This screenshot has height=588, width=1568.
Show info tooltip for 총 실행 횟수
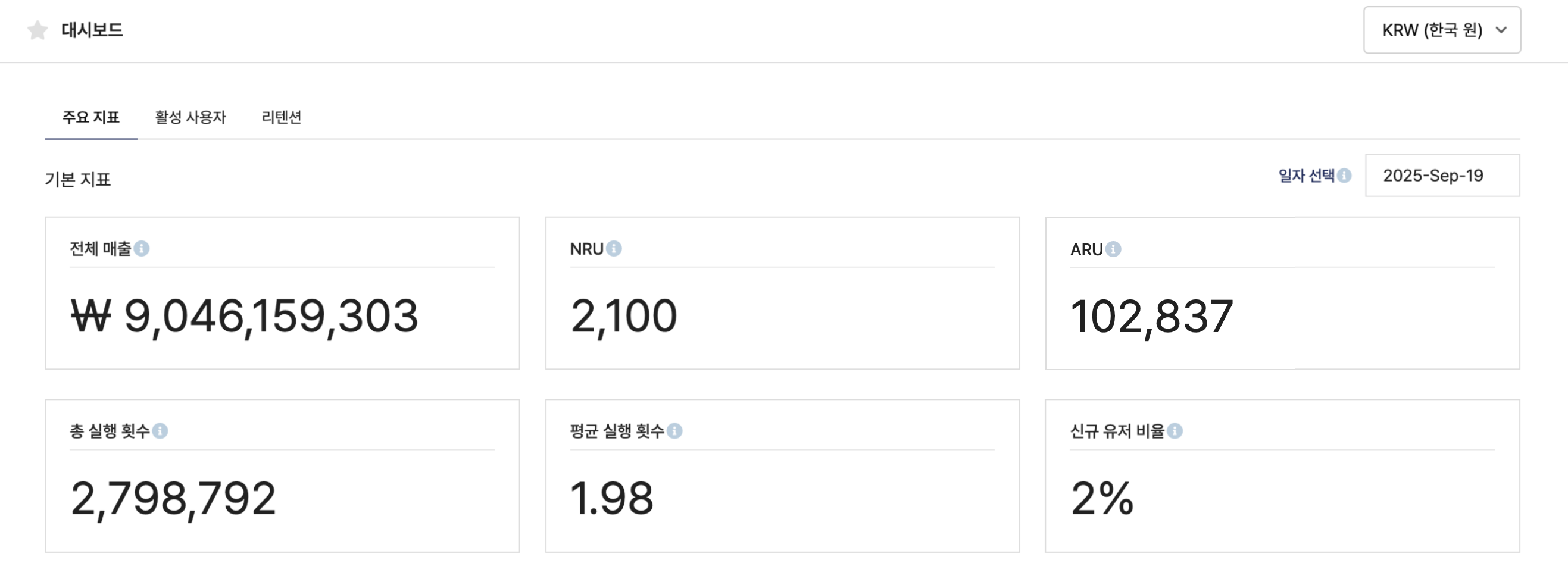[x=160, y=431]
